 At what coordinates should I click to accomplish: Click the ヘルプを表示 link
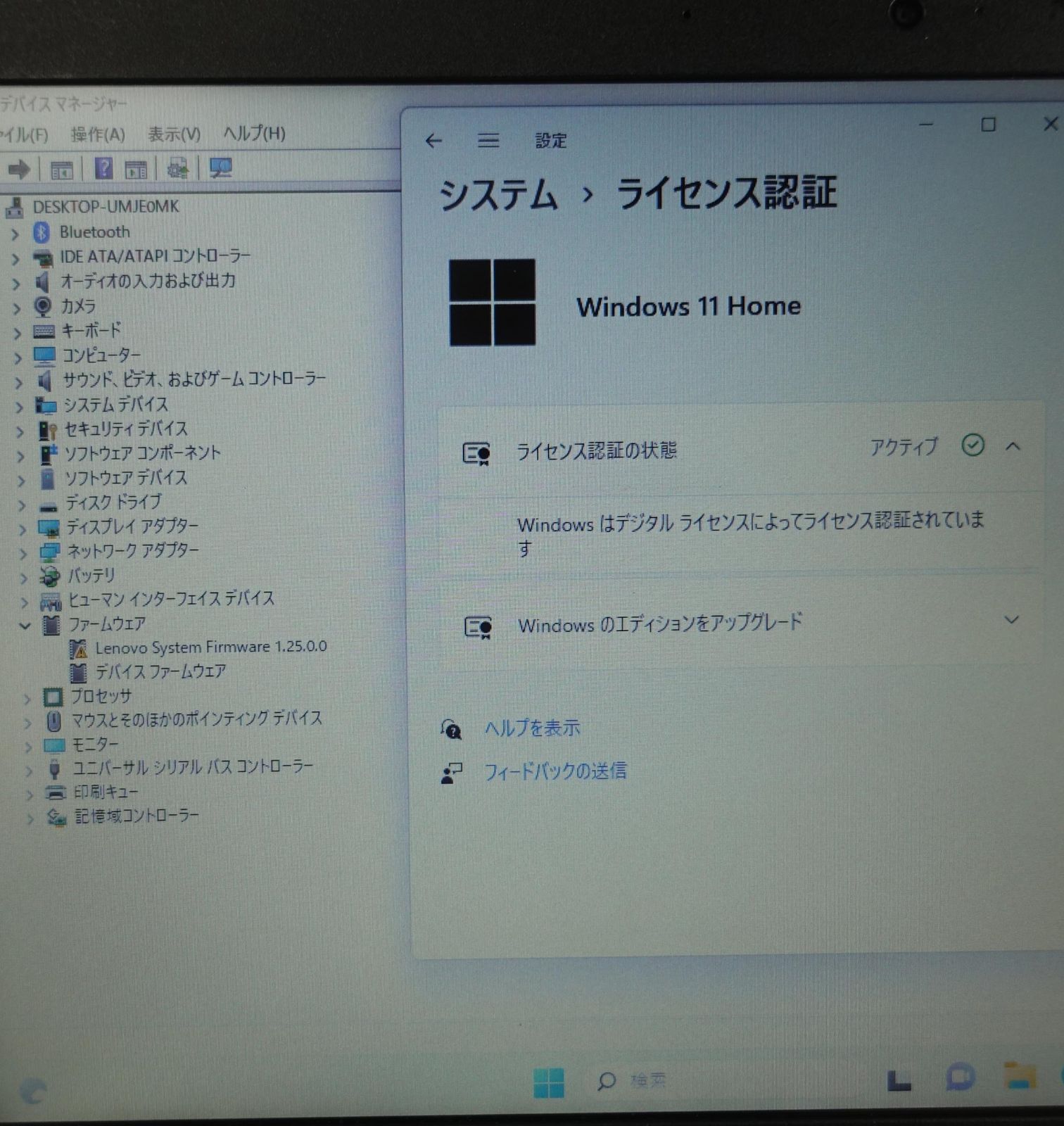(x=532, y=728)
